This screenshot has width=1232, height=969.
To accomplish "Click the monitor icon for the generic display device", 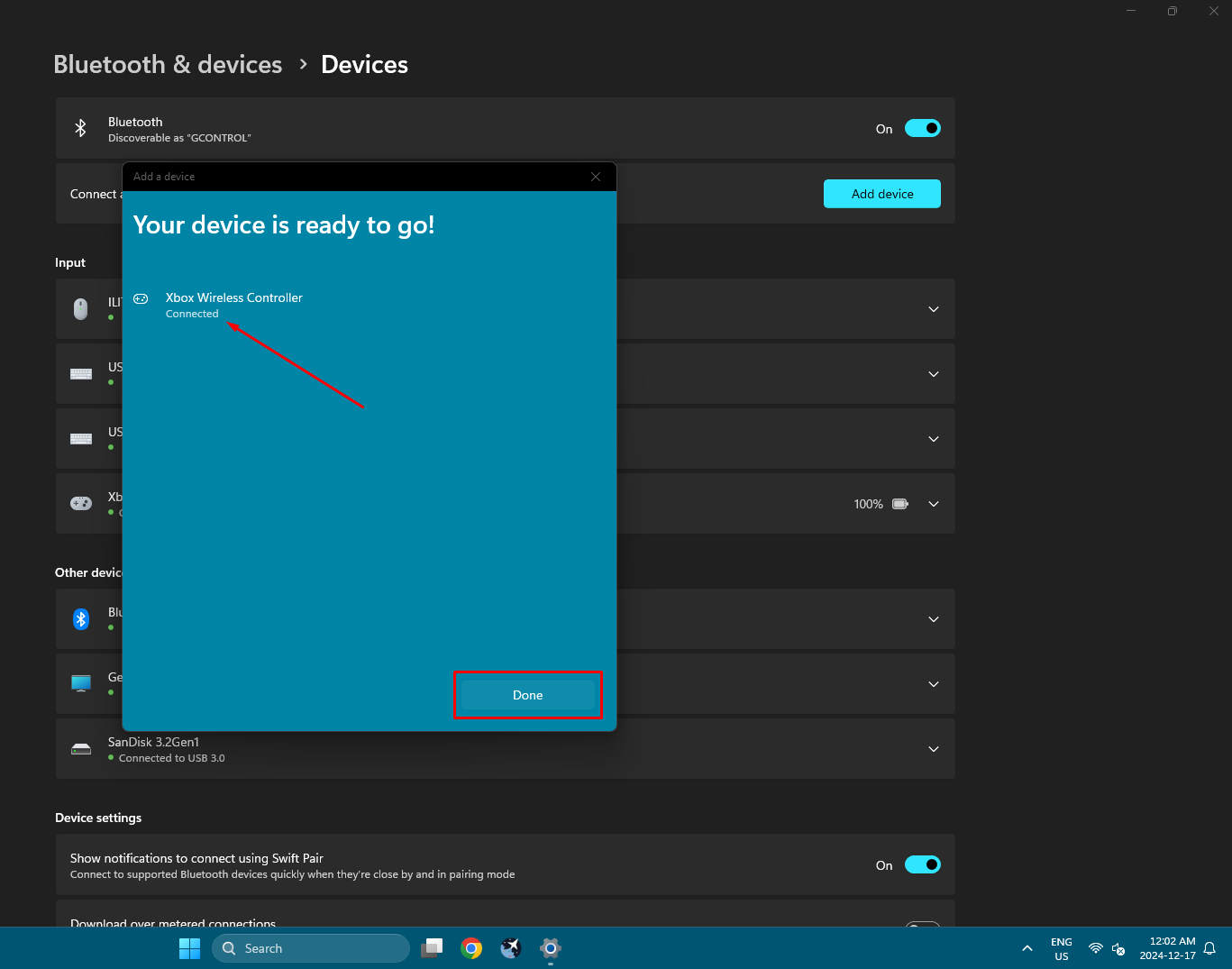I will click(80, 683).
